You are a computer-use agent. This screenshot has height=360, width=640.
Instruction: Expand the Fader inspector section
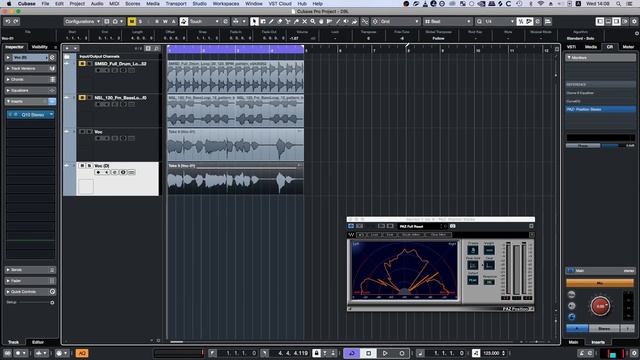coord(30,281)
